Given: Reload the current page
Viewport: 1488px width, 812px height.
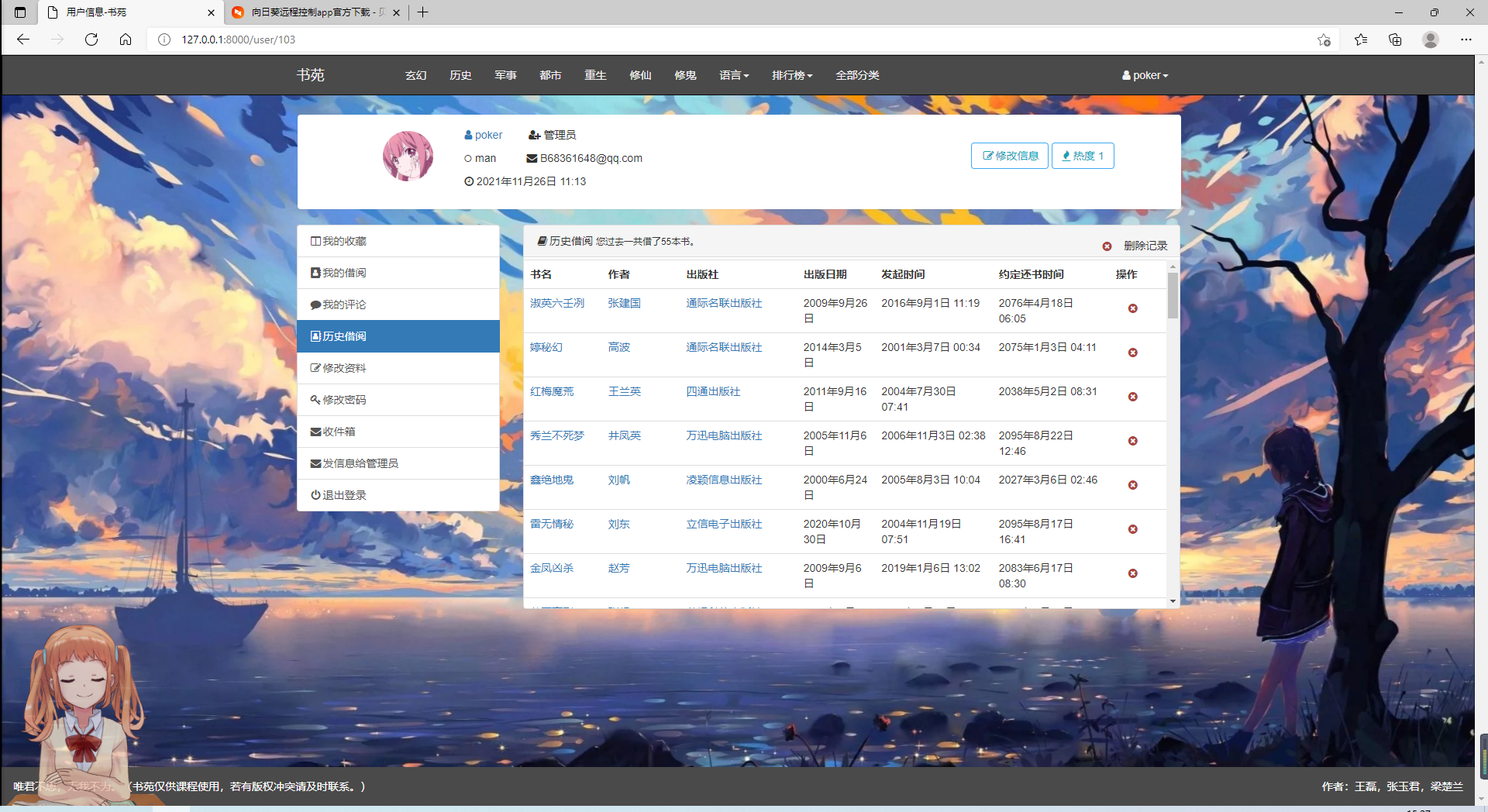Looking at the screenshot, I should pos(91,40).
